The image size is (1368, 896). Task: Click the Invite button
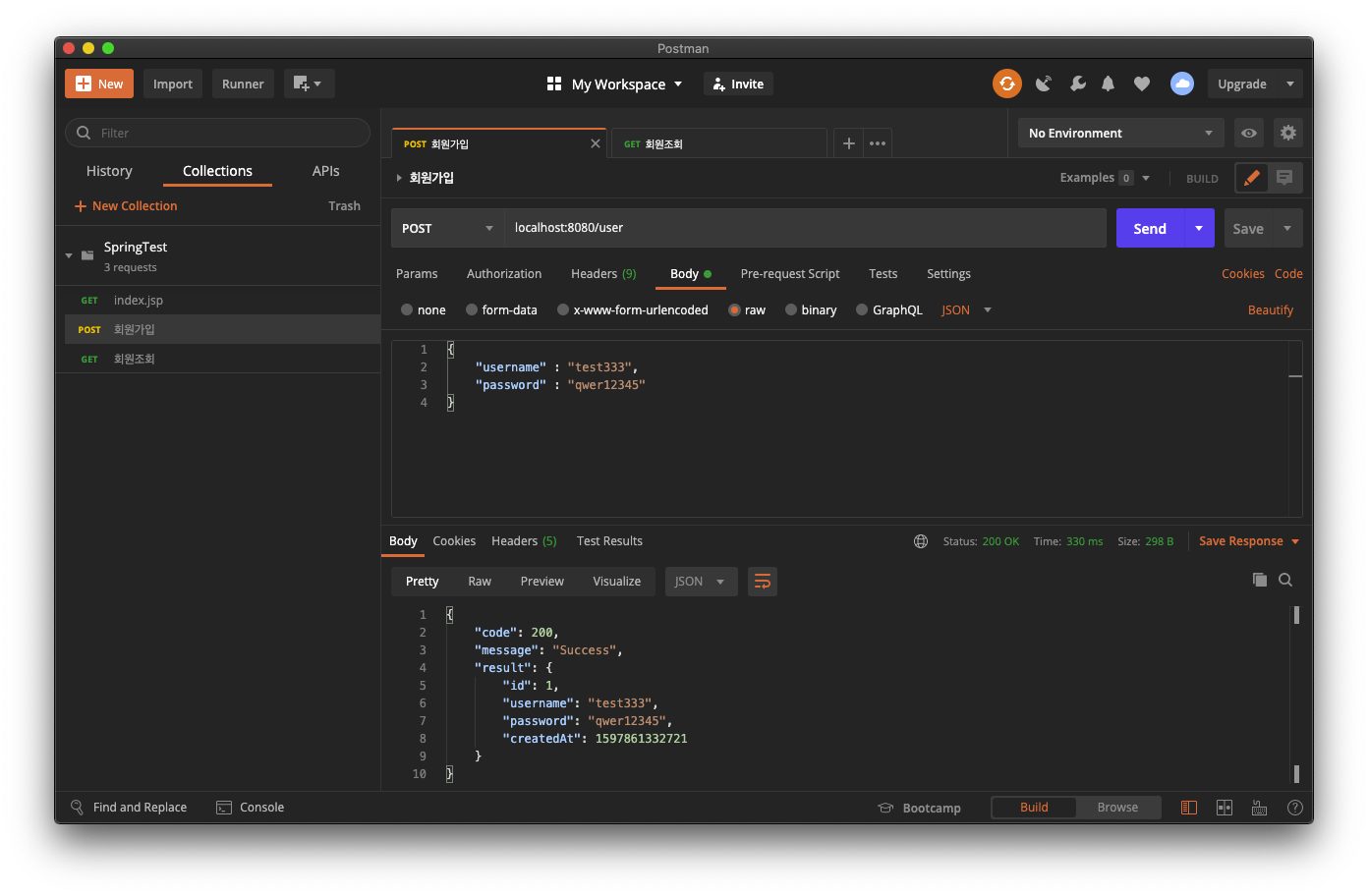tap(738, 84)
